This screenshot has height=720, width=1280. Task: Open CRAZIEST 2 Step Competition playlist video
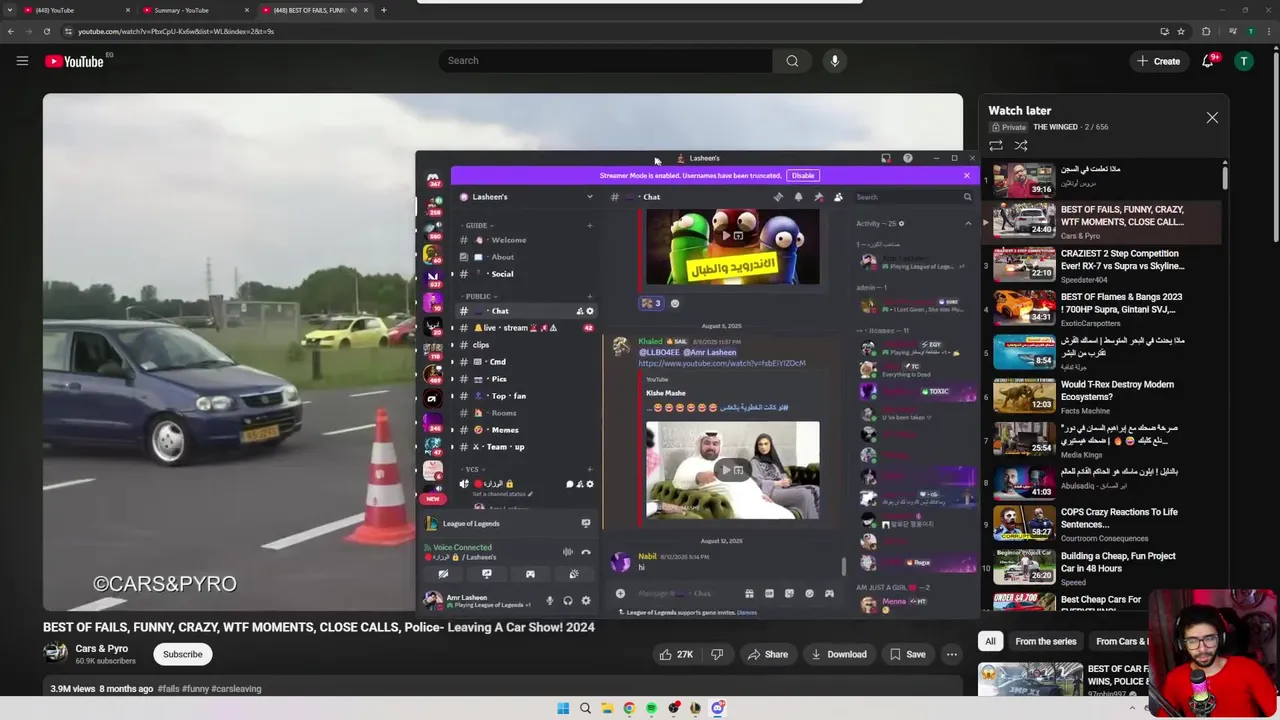coord(1100,265)
